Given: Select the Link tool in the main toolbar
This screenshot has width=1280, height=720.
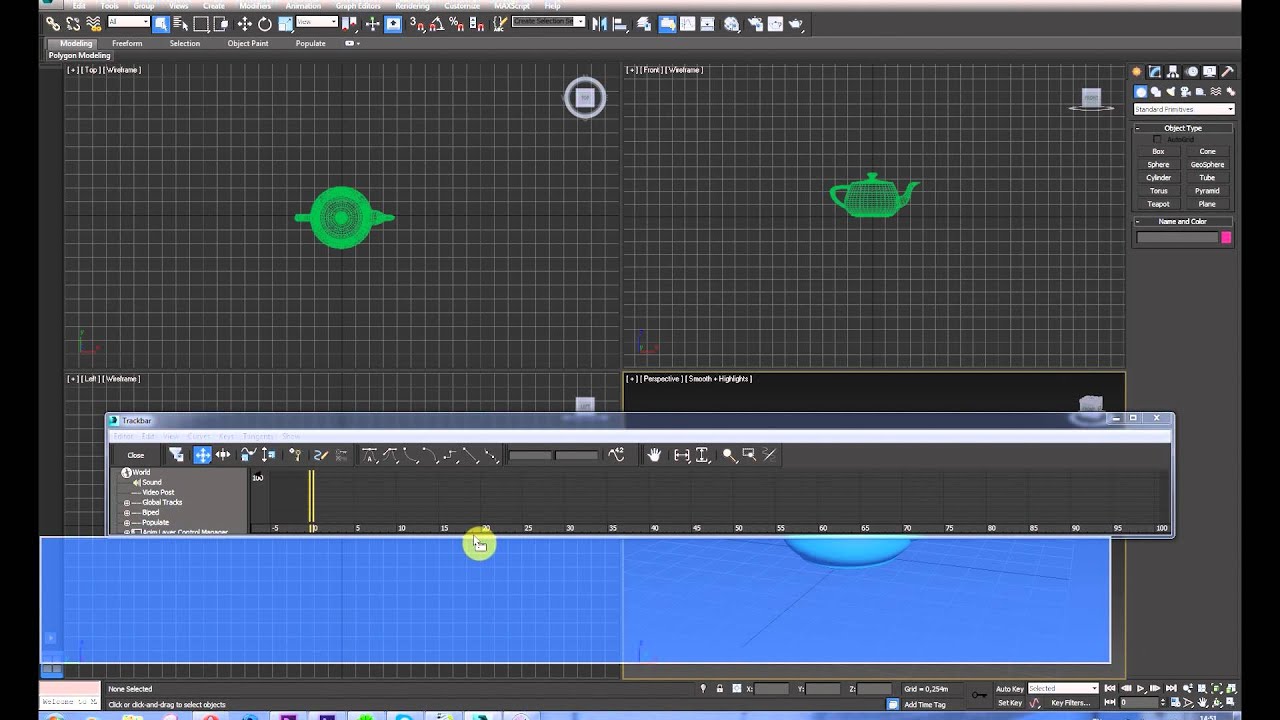Looking at the screenshot, I should (53, 23).
